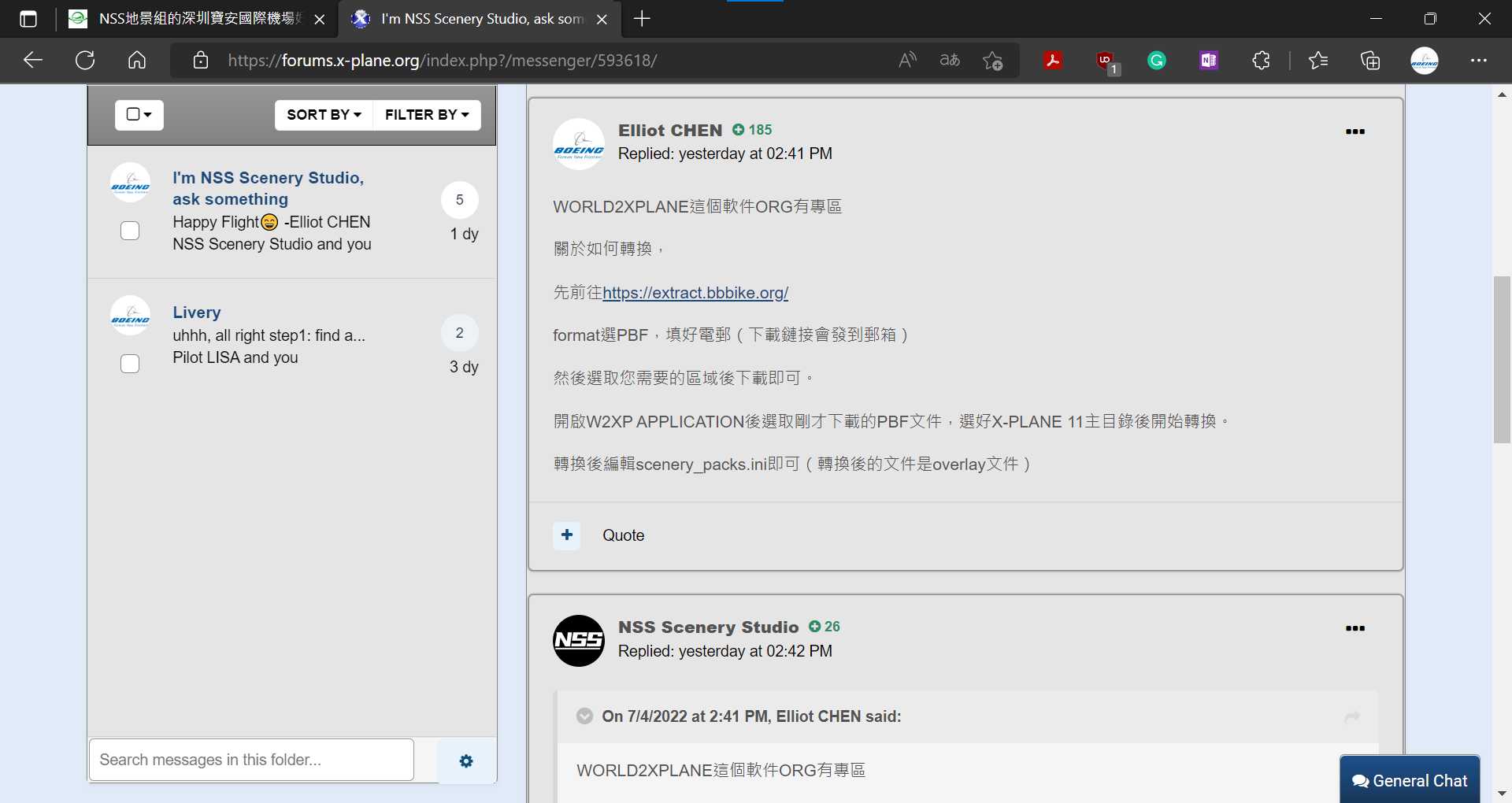Screen dimensions: 1512x803
Task: Minimize the browser window
Action: (x=1377, y=19)
